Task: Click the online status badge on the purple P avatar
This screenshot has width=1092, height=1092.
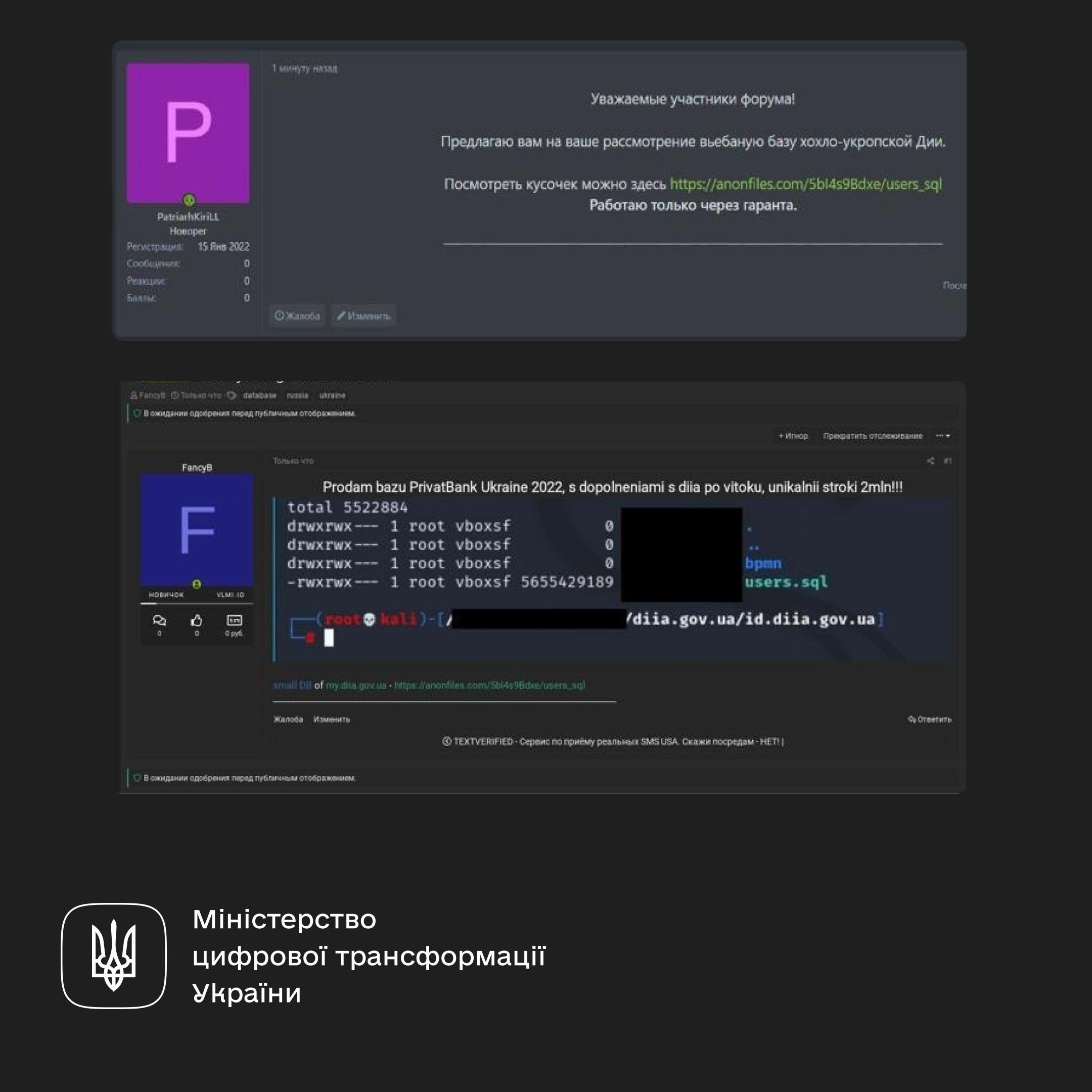Action: pyautogui.click(x=189, y=200)
